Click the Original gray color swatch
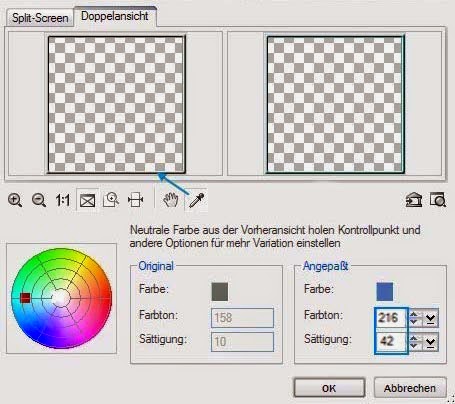Screen dimensions: 455x404 [x=220, y=291]
